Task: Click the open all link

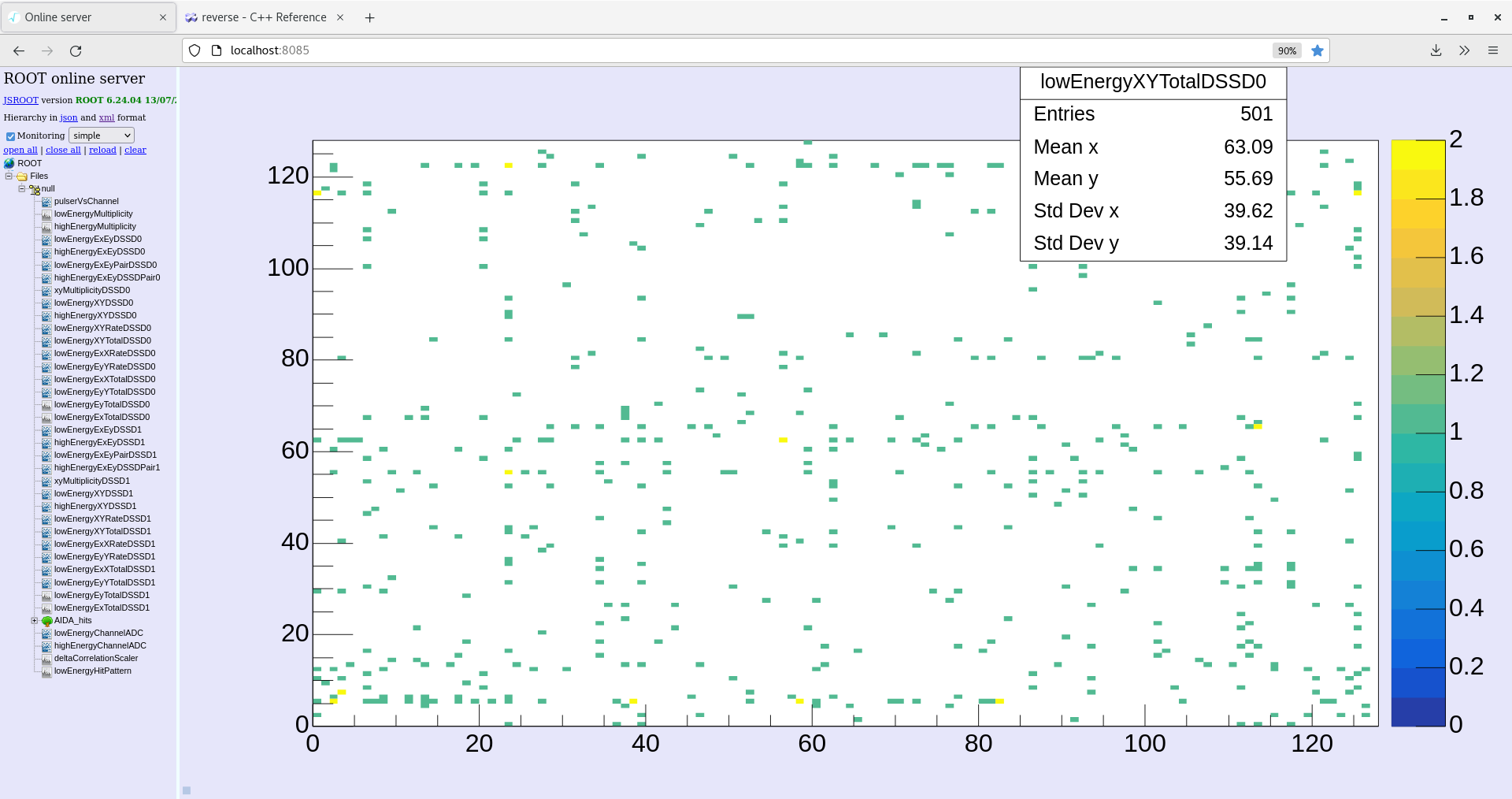Action: point(20,150)
